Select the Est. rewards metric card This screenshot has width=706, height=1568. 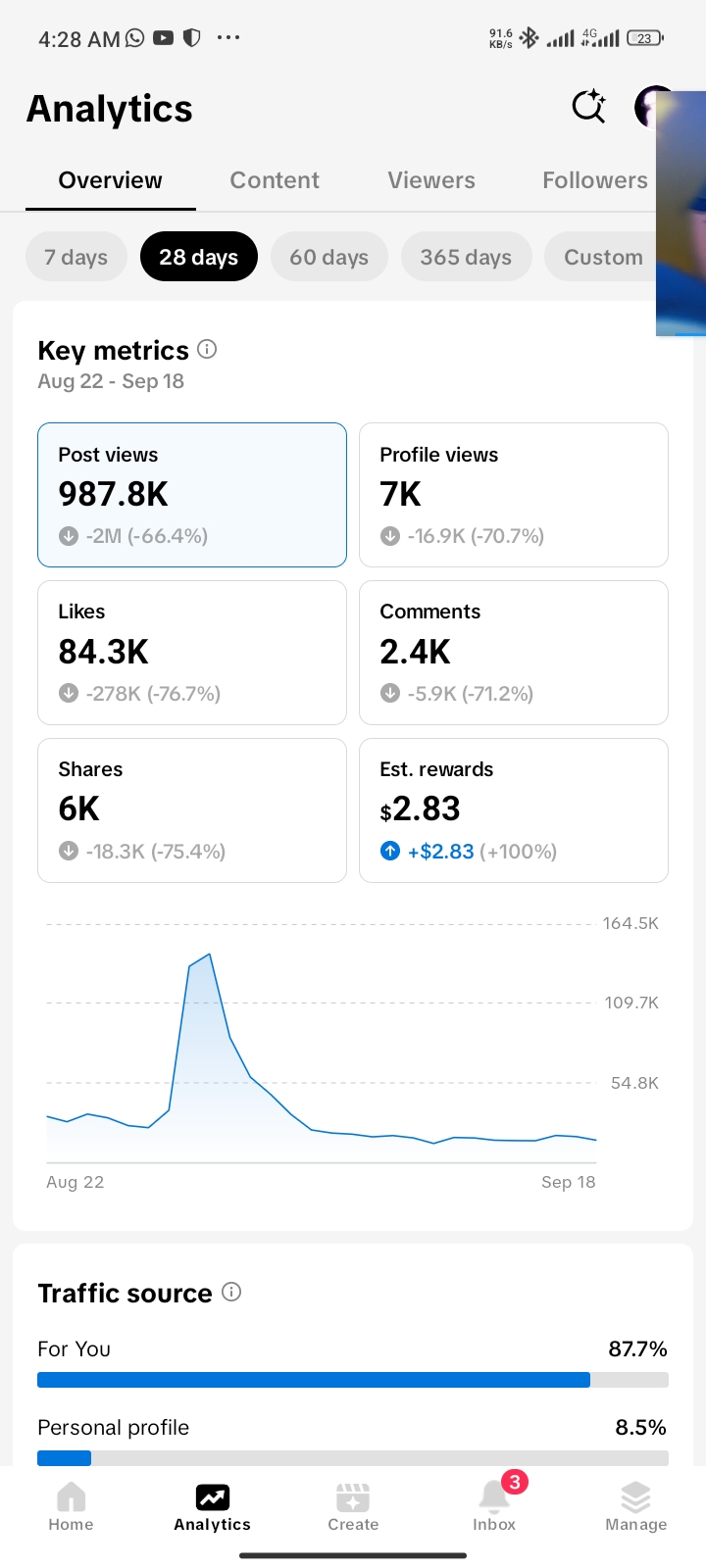point(514,810)
